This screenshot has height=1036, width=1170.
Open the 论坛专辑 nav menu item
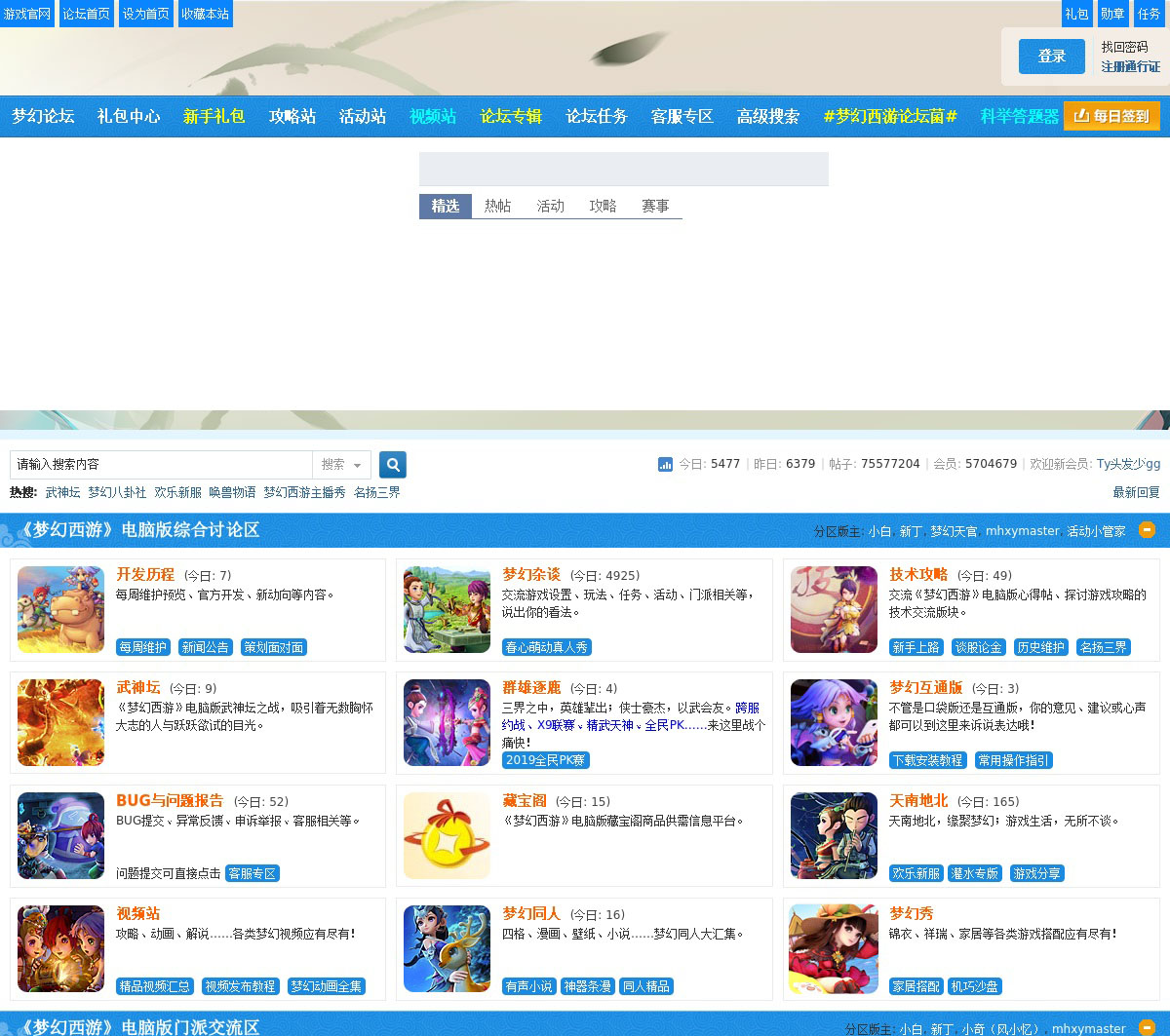coord(511,116)
